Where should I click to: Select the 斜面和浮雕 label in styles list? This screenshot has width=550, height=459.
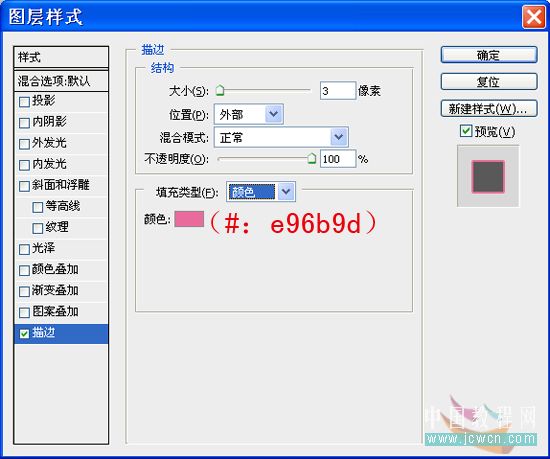61,185
